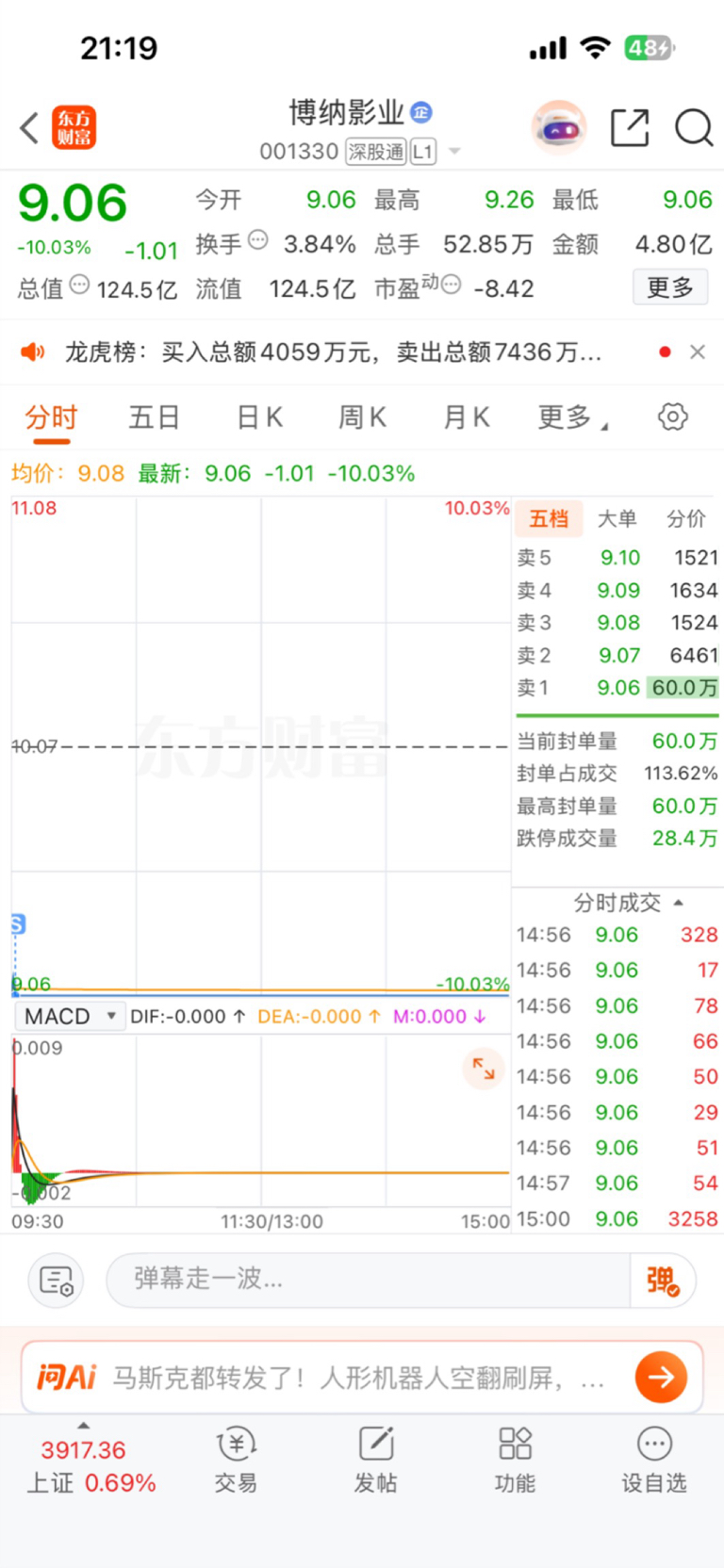This screenshot has height=1568, width=724.
Task: Tap the 14:56 trade row with 328
Action: (x=617, y=936)
